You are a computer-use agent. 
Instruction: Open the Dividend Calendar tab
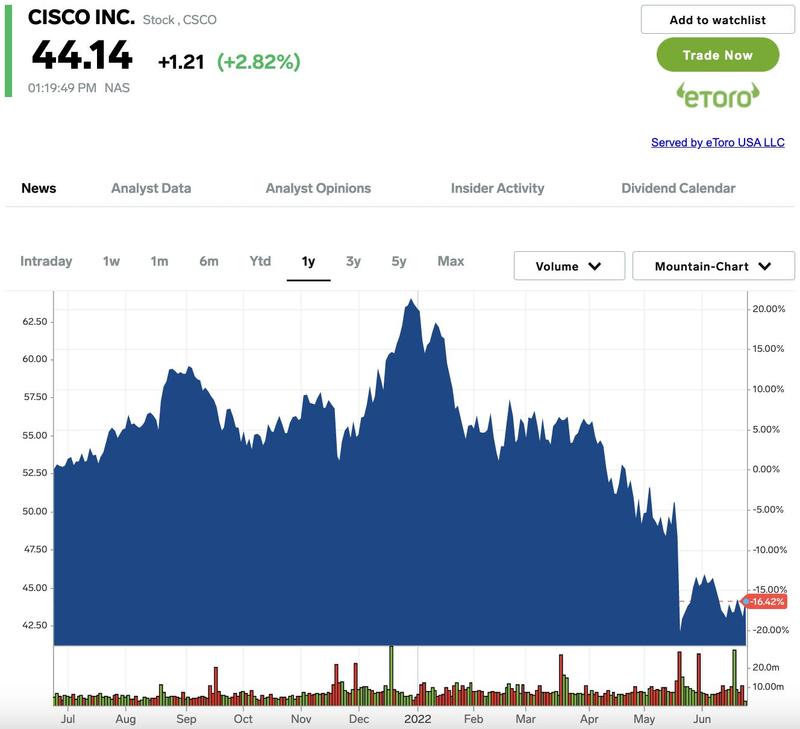click(x=678, y=188)
